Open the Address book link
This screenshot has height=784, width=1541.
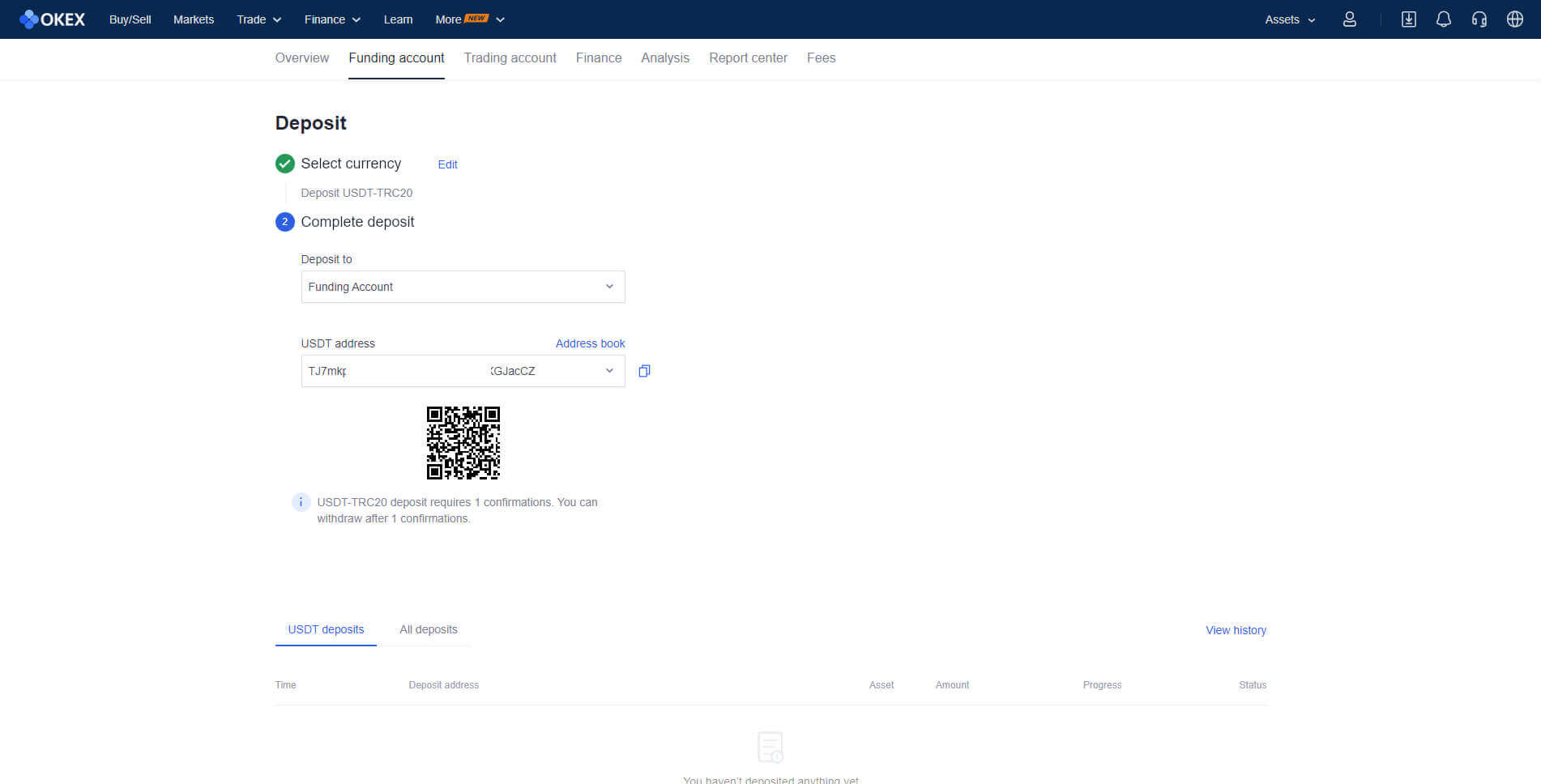click(591, 343)
